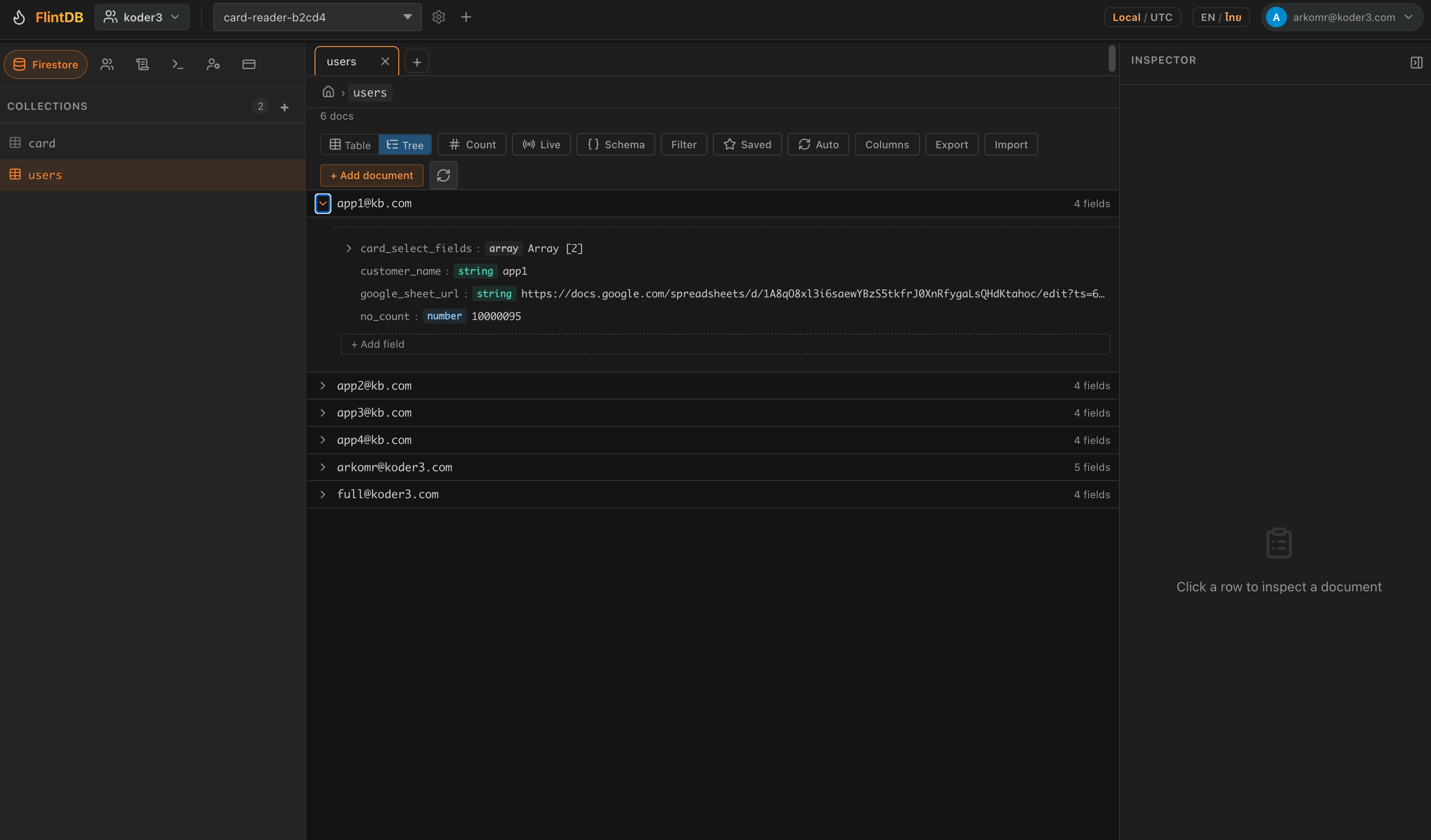Image resolution: width=1431 pixels, height=840 pixels.
Task: Expand the full@koder3.com document
Action: point(323,495)
